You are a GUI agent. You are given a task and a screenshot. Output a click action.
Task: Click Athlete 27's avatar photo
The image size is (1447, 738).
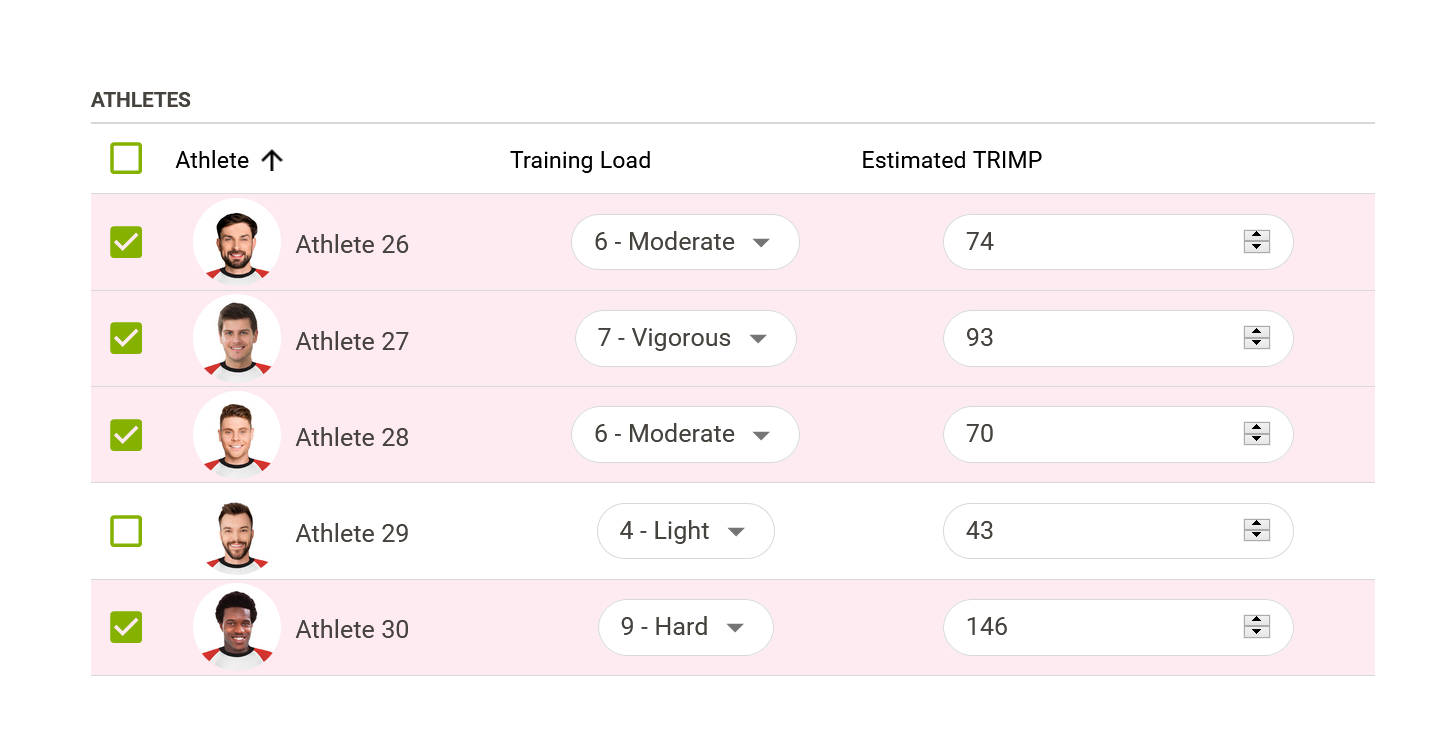(237, 338)
